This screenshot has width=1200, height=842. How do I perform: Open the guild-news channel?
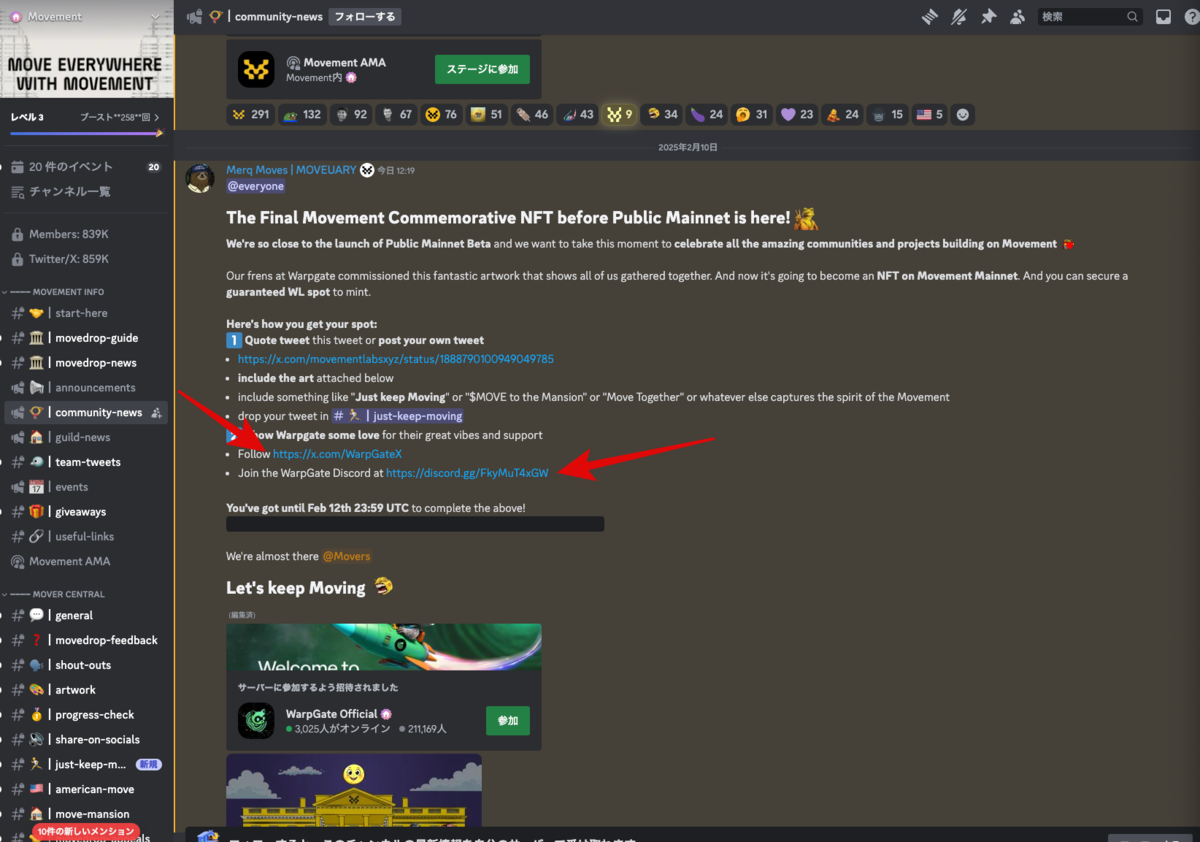(85, 437)
